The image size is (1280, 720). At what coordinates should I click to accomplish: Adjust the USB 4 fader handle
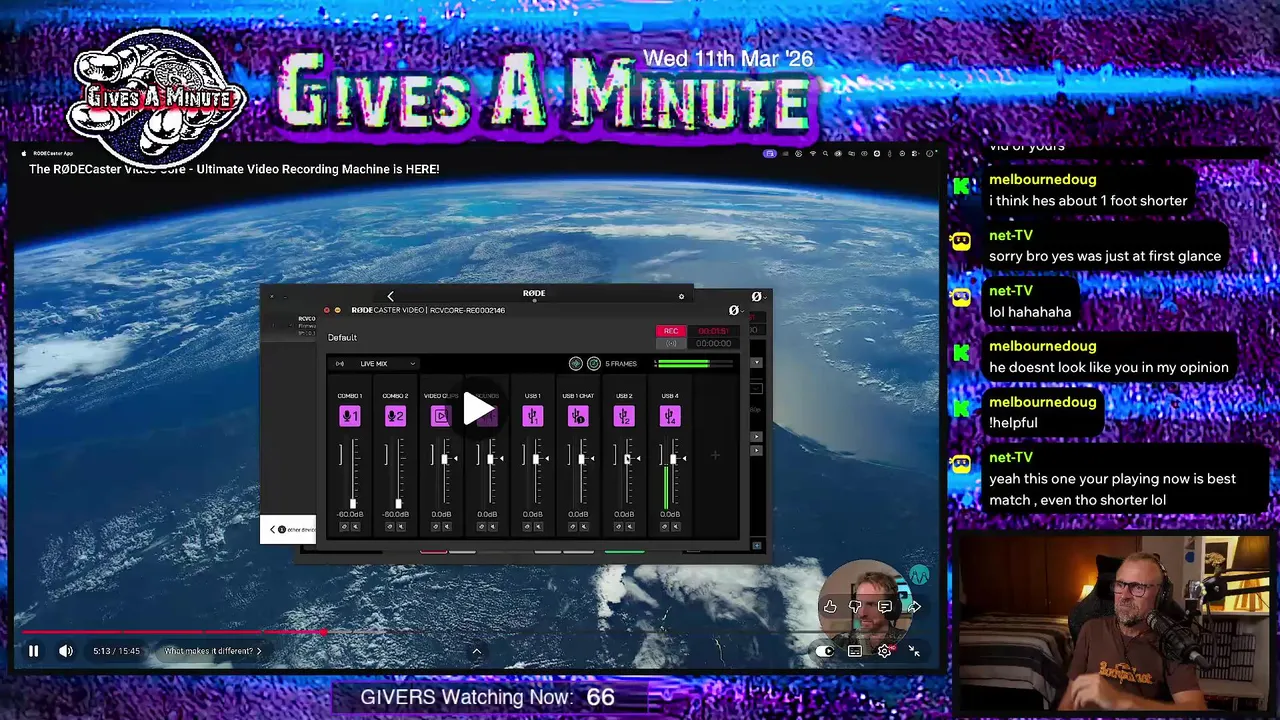(675, 459)
